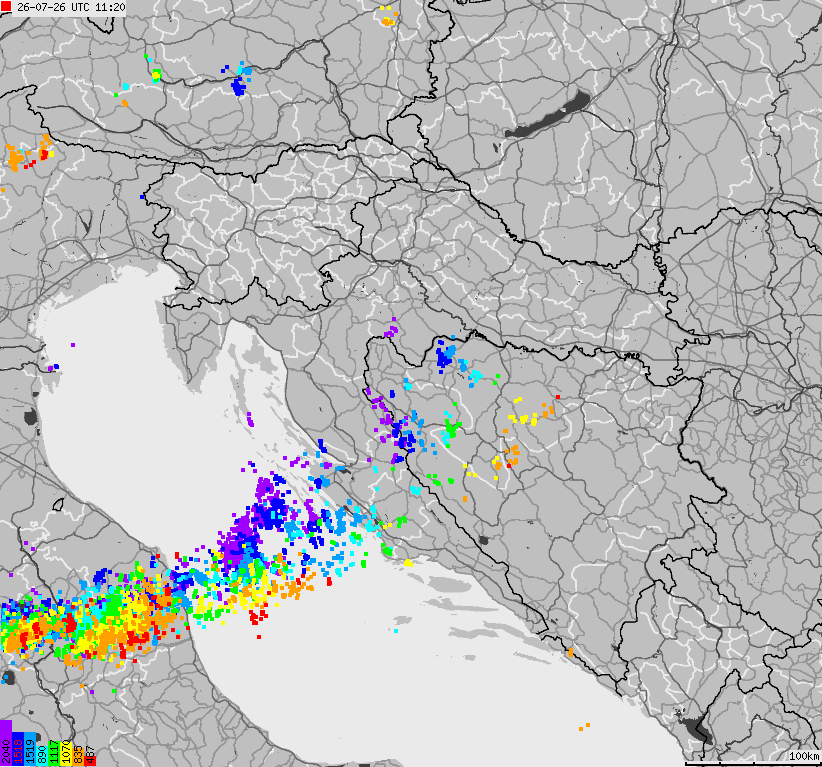Select the yellow legend bar labeled 1070
Image resolution: width=822 pixels, height=767 pixels.
click(x=66, y=754)
